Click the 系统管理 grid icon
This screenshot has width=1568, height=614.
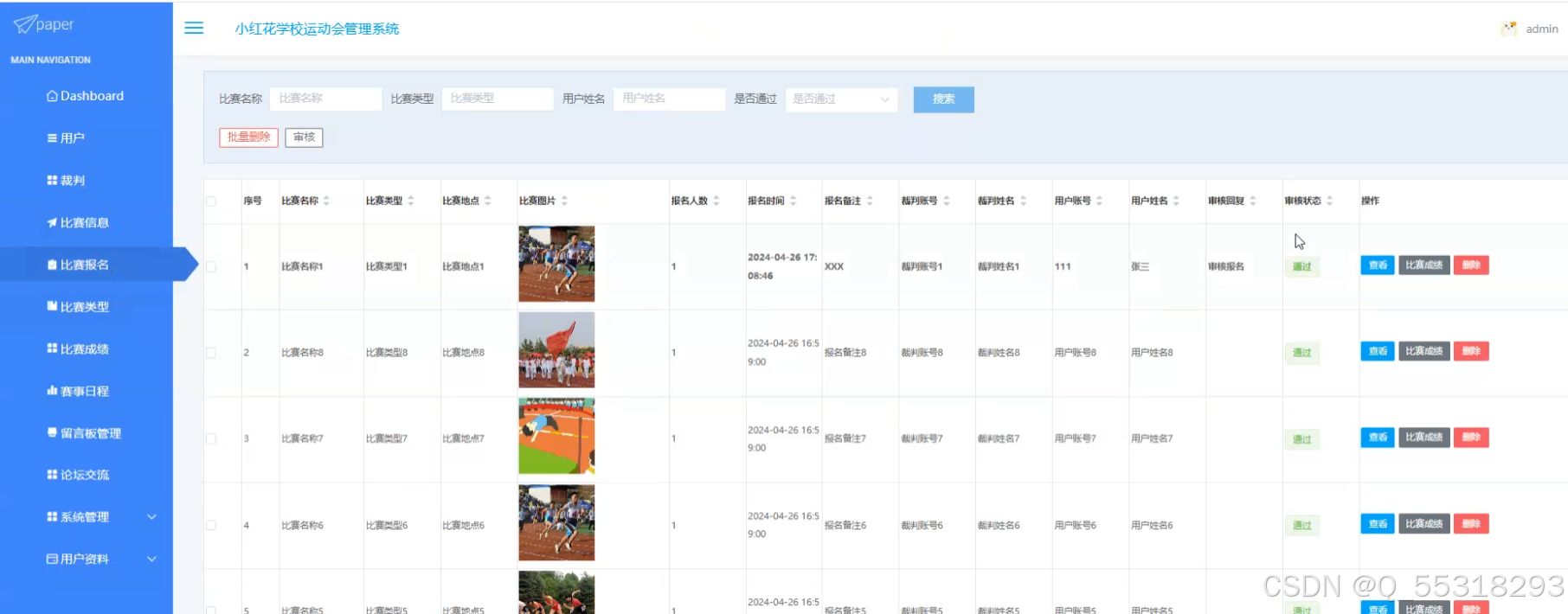[x=52, y=517]
